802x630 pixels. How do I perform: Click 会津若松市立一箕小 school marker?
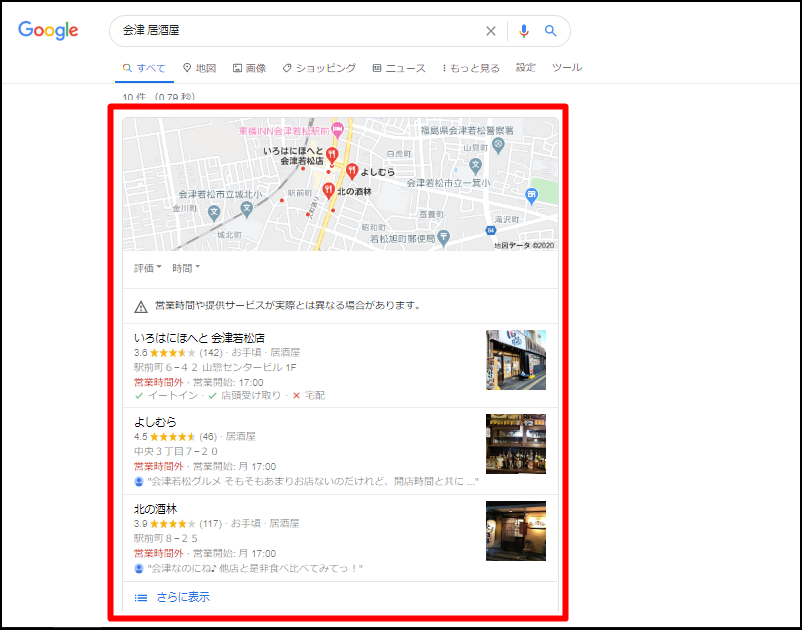click(x=476, y=166)
